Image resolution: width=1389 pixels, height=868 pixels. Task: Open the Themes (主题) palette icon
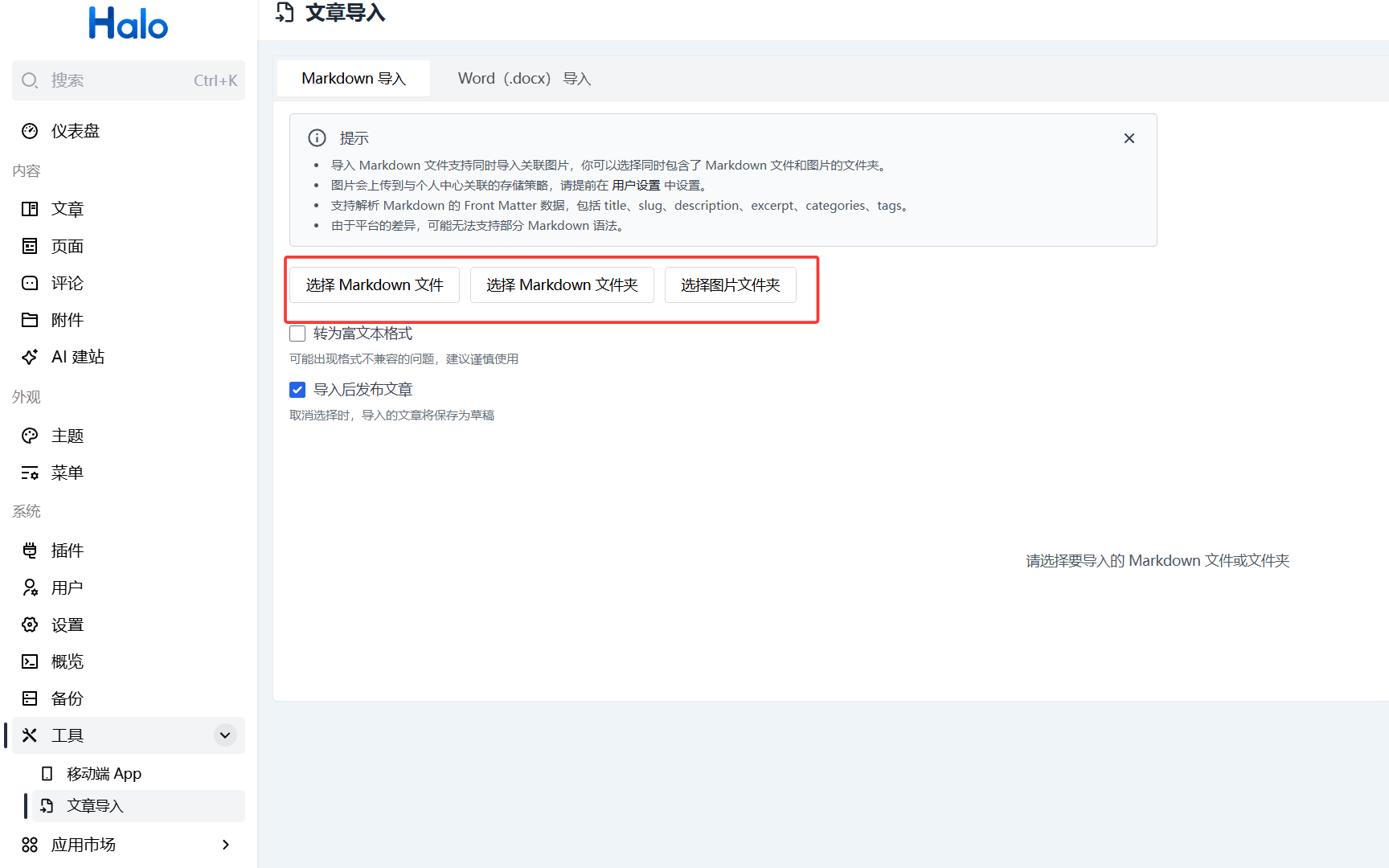[x=30, y=436]
